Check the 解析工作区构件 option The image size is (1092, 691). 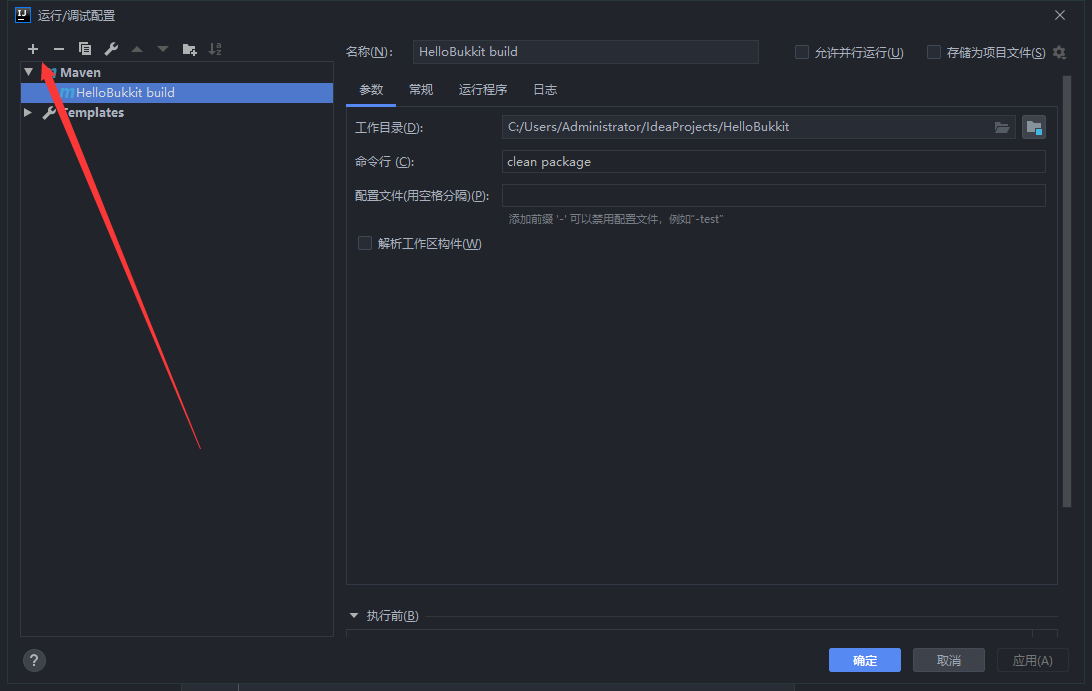click(365, 243)
